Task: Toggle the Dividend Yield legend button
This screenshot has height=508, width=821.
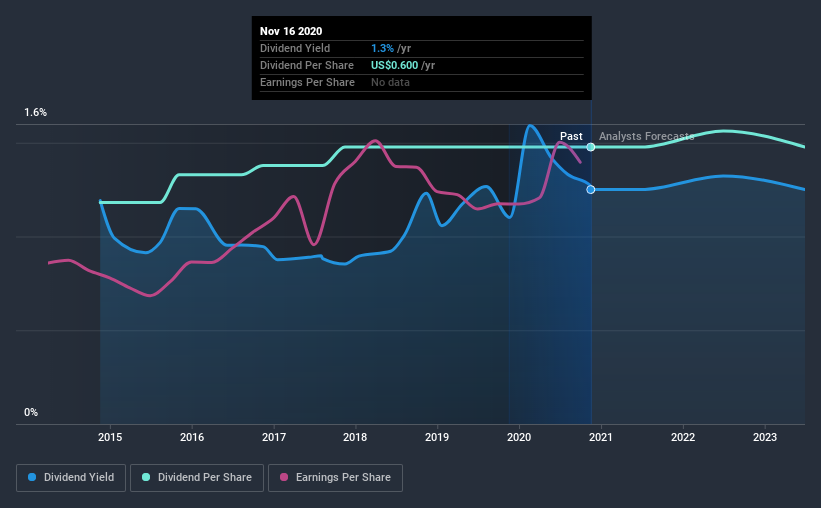Action: click(71, 478)
